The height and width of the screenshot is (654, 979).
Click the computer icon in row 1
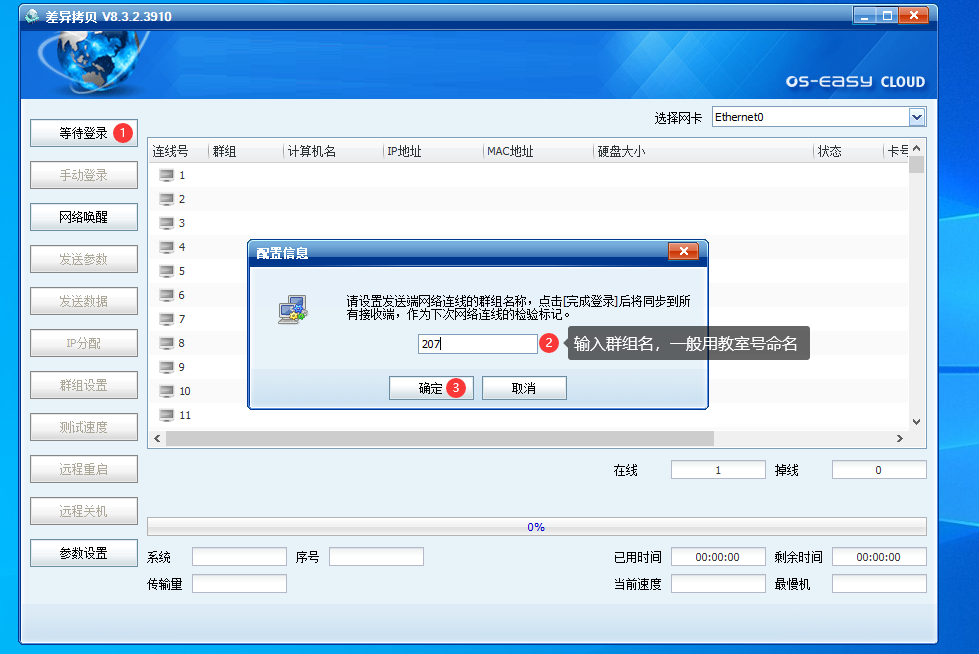click(x=166, y=175)
